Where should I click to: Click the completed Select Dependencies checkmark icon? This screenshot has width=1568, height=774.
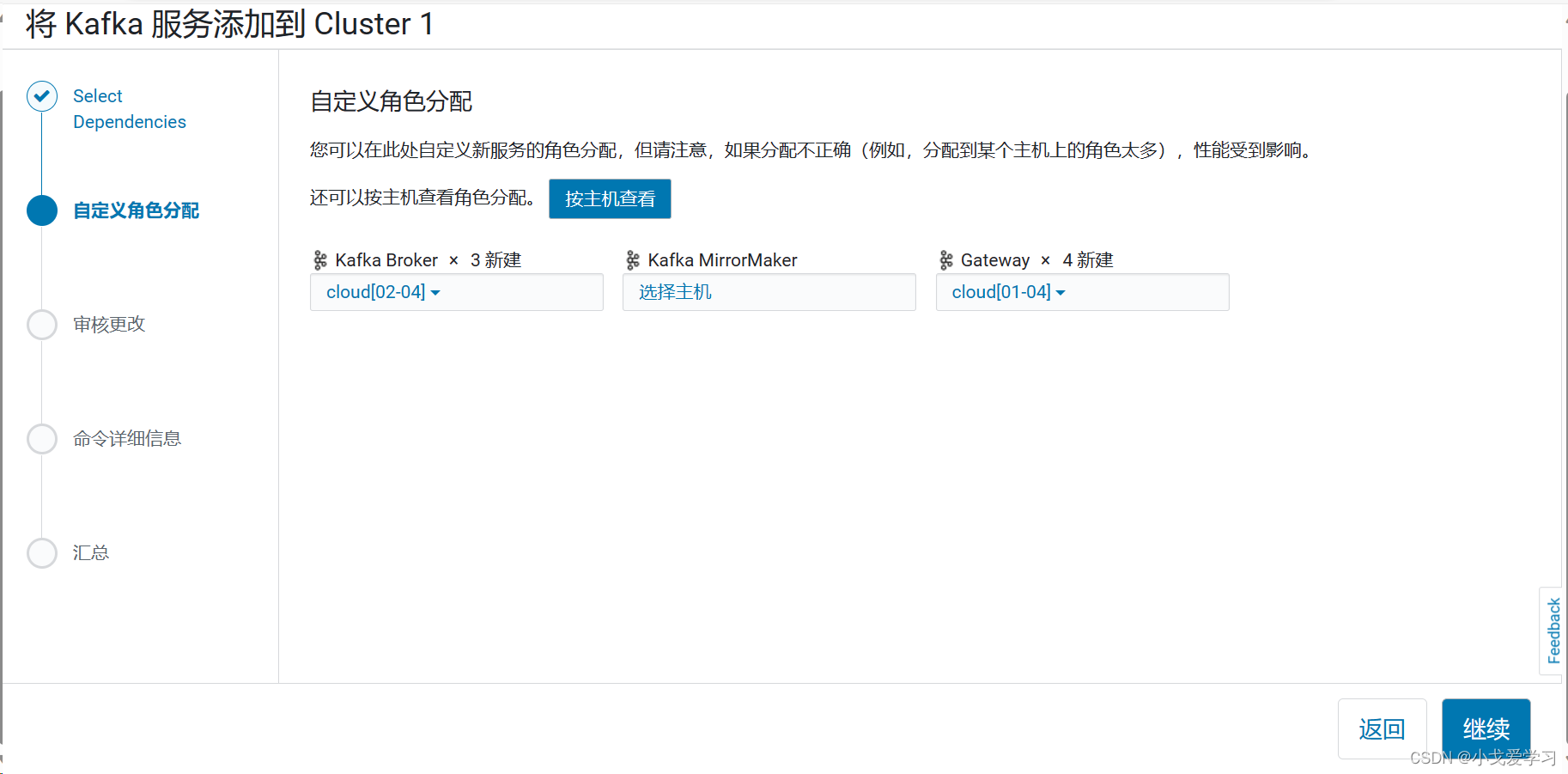pos(42,96)
